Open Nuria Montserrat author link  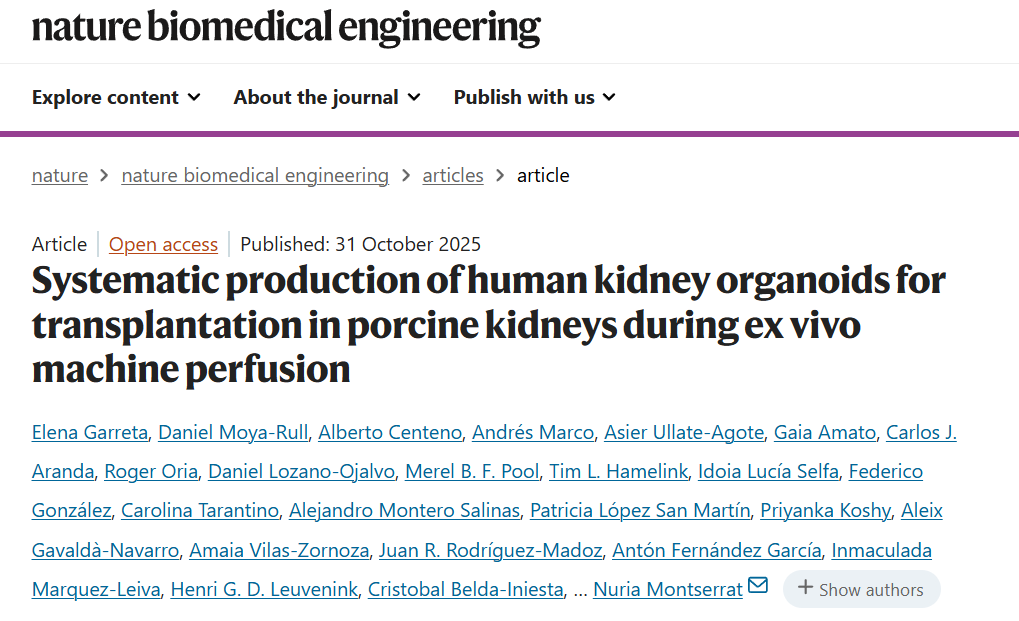tap(668, 589)
